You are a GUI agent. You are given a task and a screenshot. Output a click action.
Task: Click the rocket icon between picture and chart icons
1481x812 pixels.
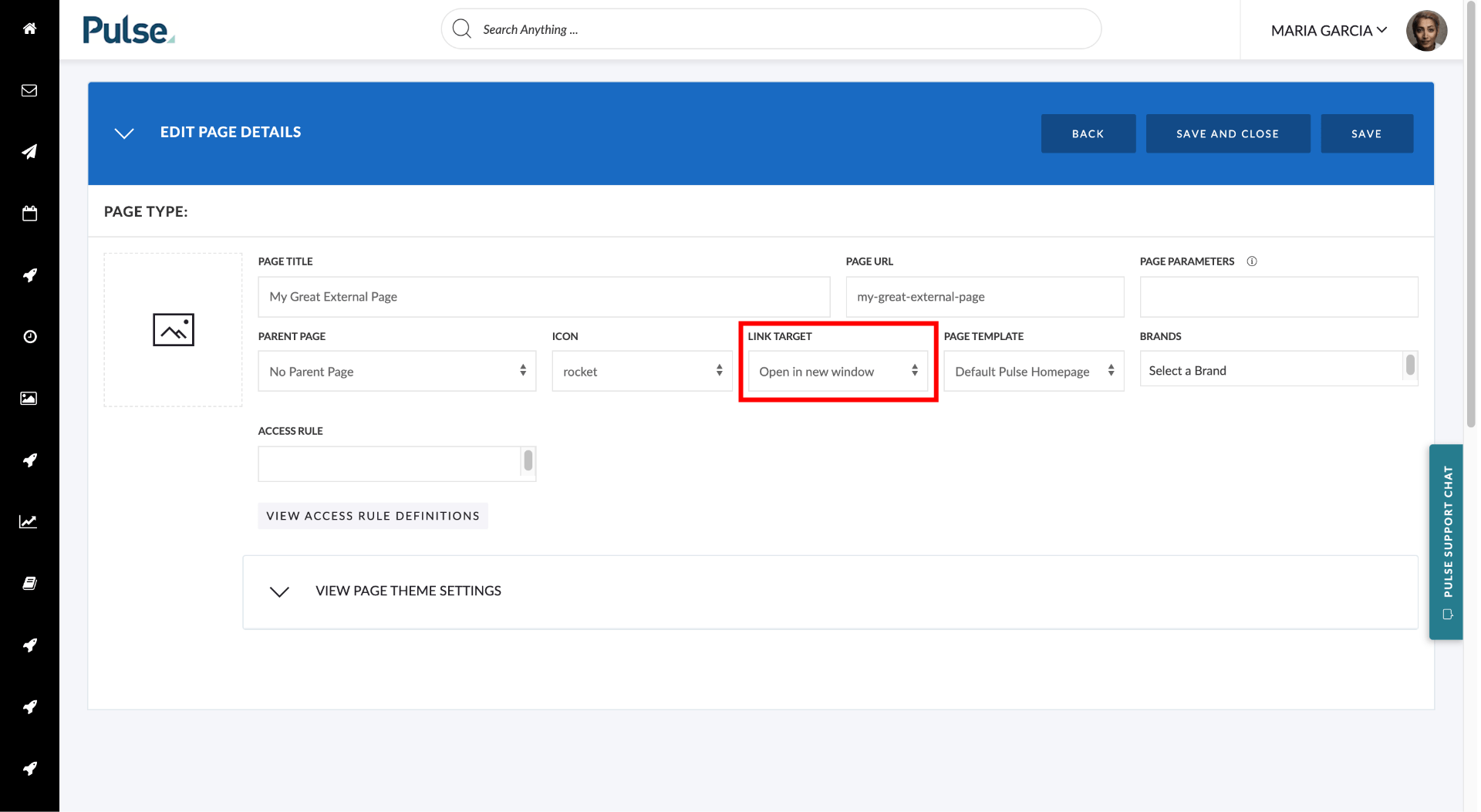[29, 460]
